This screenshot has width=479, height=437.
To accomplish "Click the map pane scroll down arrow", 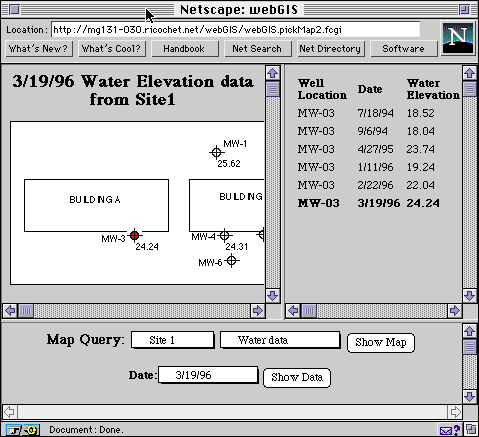I will click(273, 295).
